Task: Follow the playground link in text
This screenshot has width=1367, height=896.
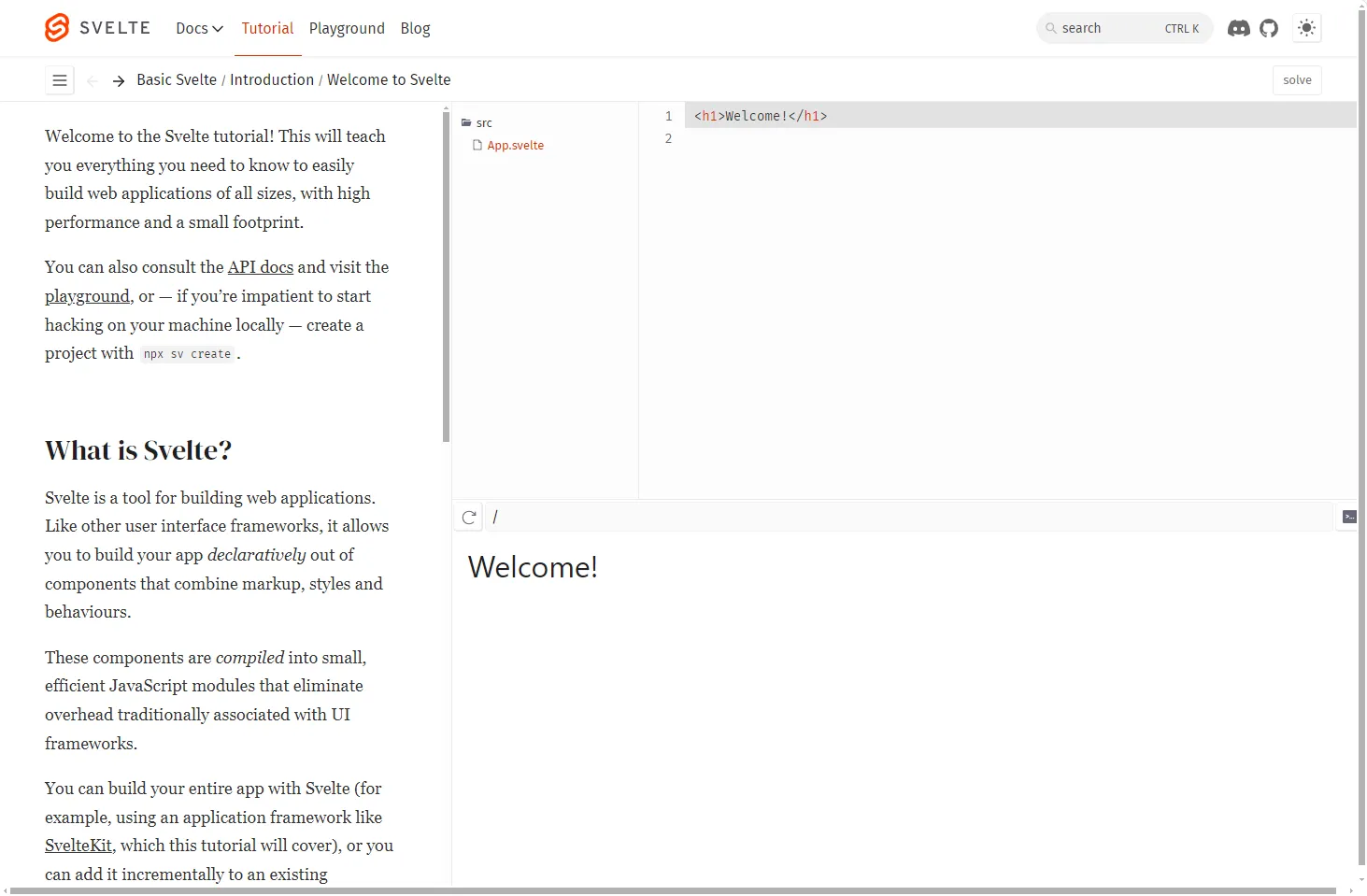Action: 87,296
